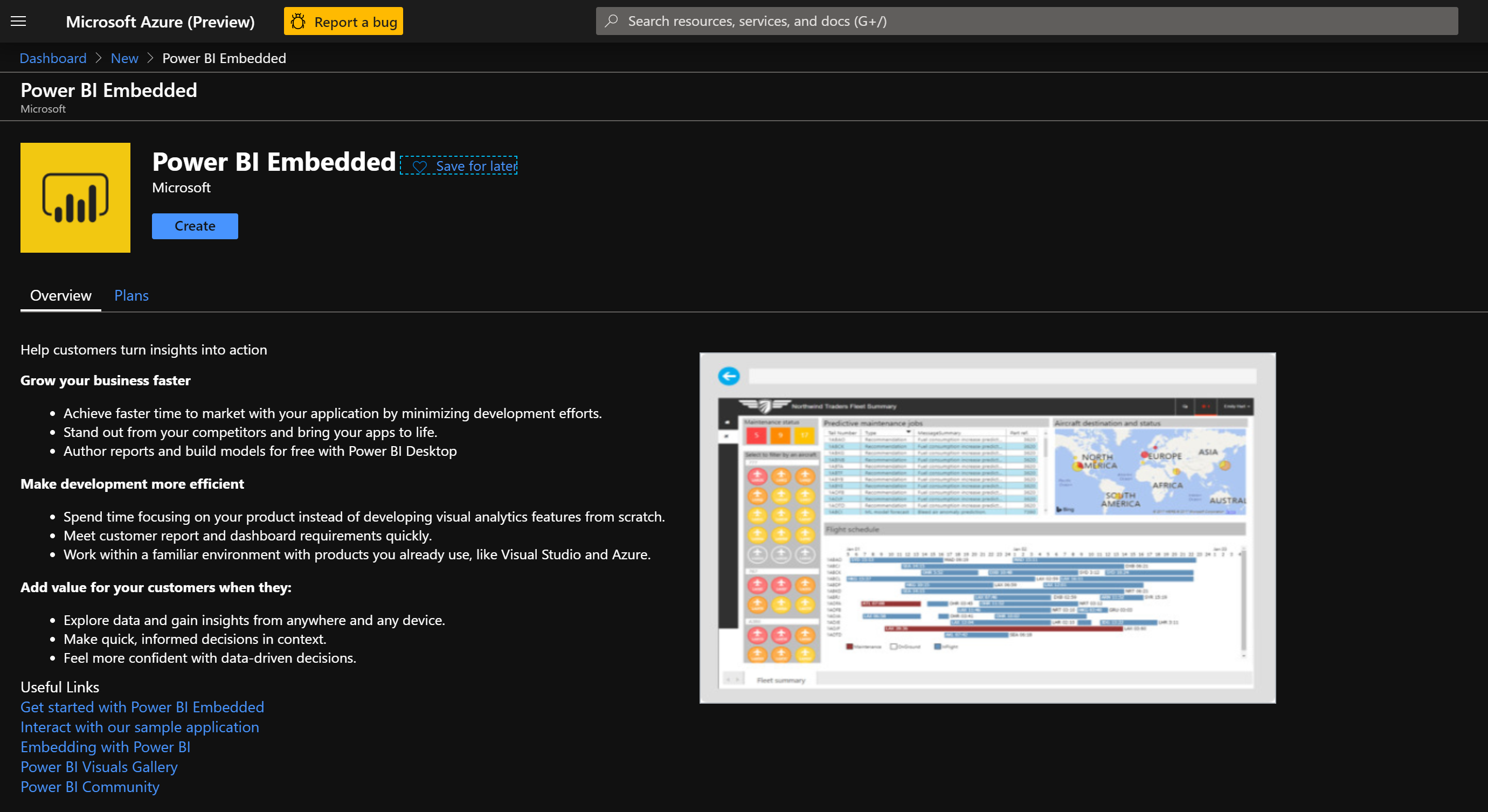Go to Dashboard breadcrumb link
Image resolution: width=1488 pixels, height=812 pixels.
pyautogui.click(x=53, y=58)
